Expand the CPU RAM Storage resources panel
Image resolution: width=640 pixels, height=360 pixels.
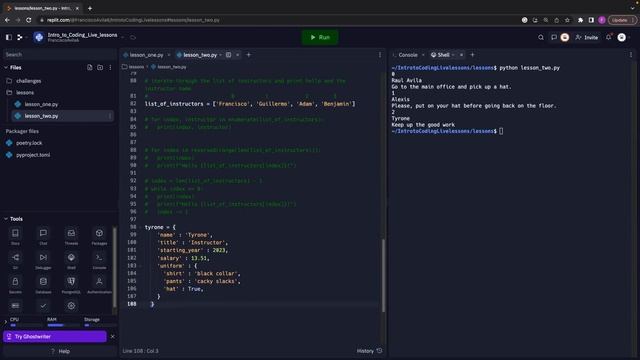[6, 322]
